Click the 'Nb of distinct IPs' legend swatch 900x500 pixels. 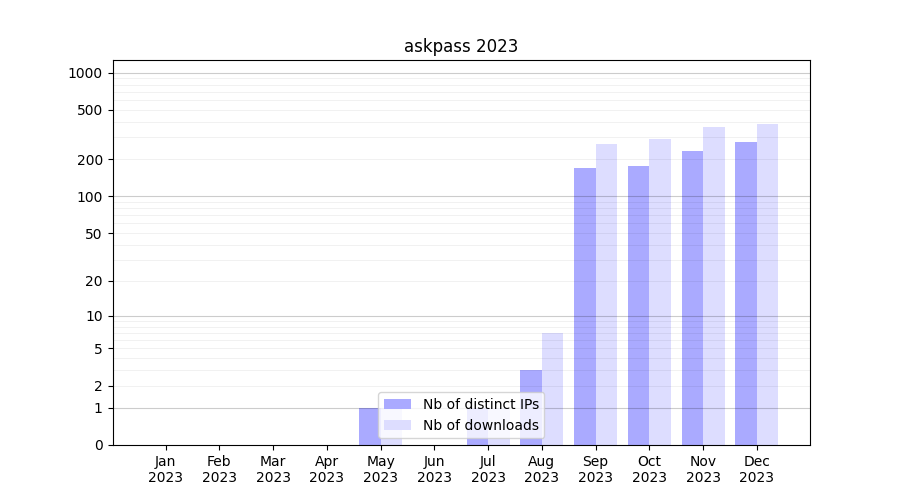pyautogui.click(x=397, y=404)
